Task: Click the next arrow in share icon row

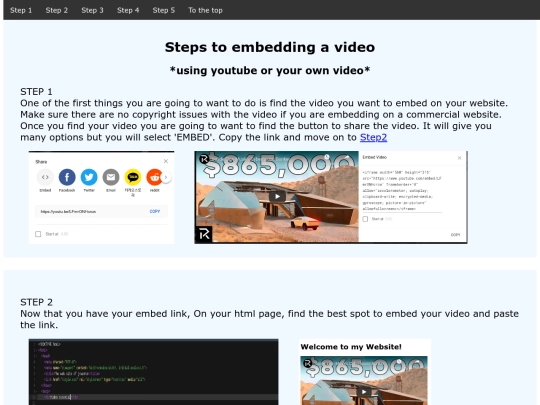Action: pyautogui.click(x=166, y=177)
